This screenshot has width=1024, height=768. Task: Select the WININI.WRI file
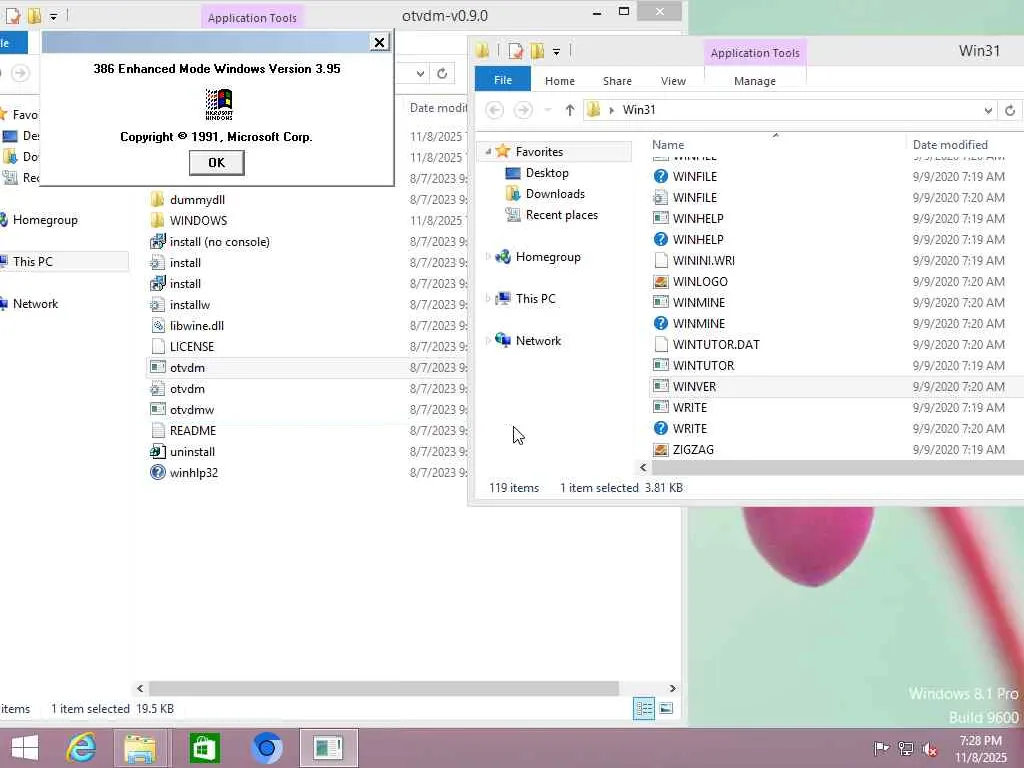point(703,261)
